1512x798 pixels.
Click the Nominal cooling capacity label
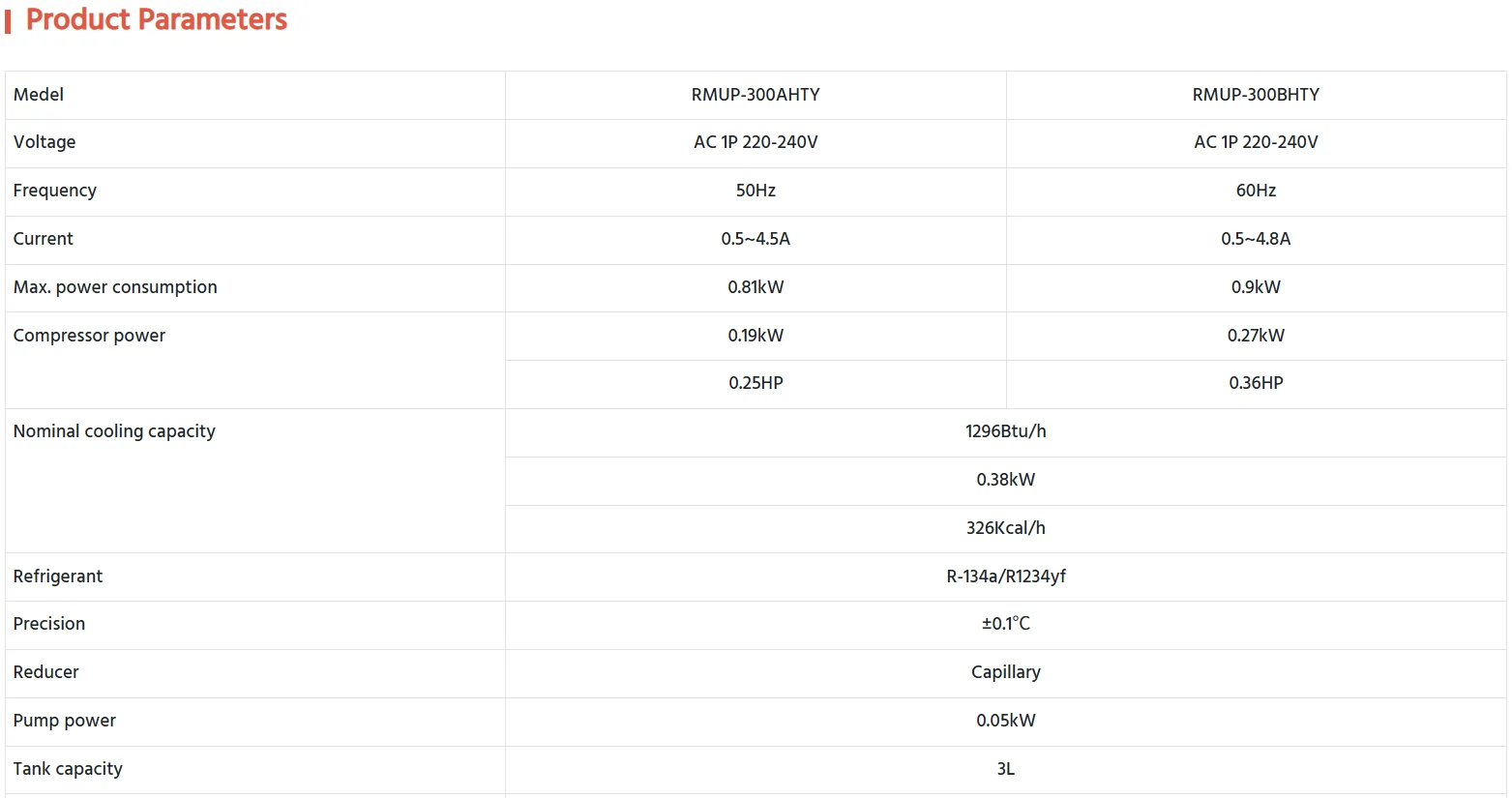click(x=114, y=431)
